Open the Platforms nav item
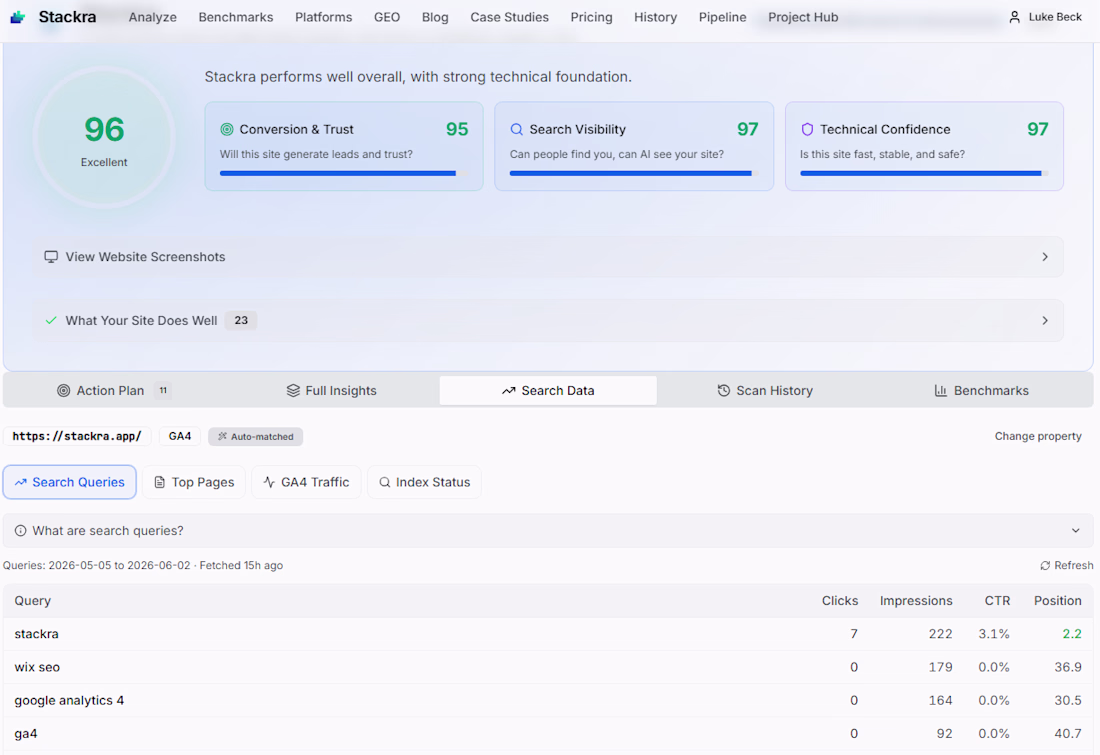Image resolution: width=1100 pixels, height=755 pixels. pyautogui.click(x=323, y=17)
